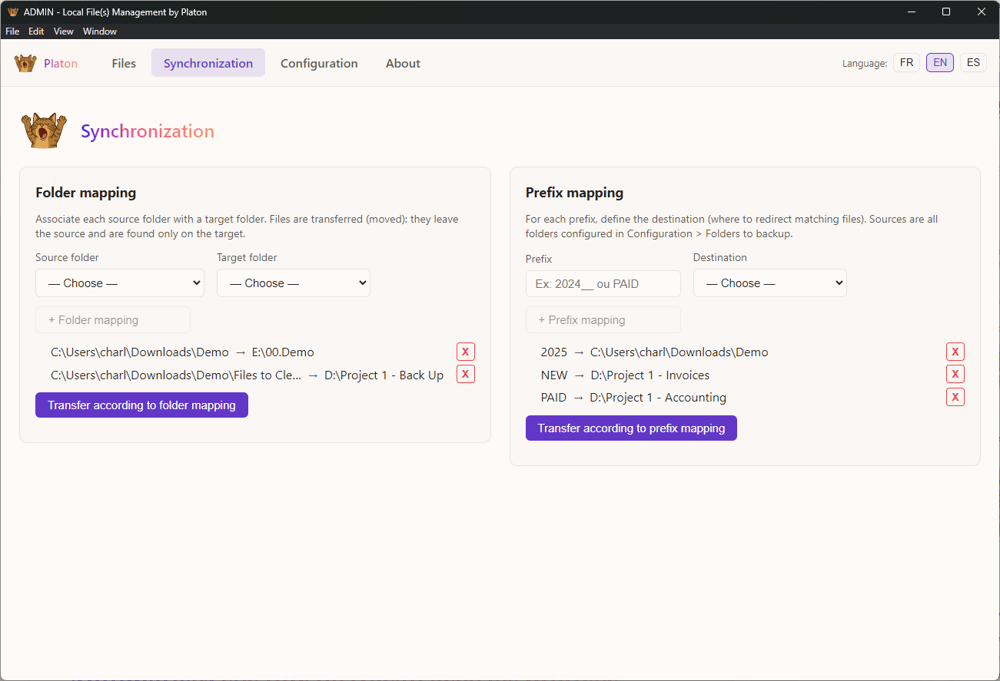Delete the Project 1 - Back Up mapping

tap(465, 374)
